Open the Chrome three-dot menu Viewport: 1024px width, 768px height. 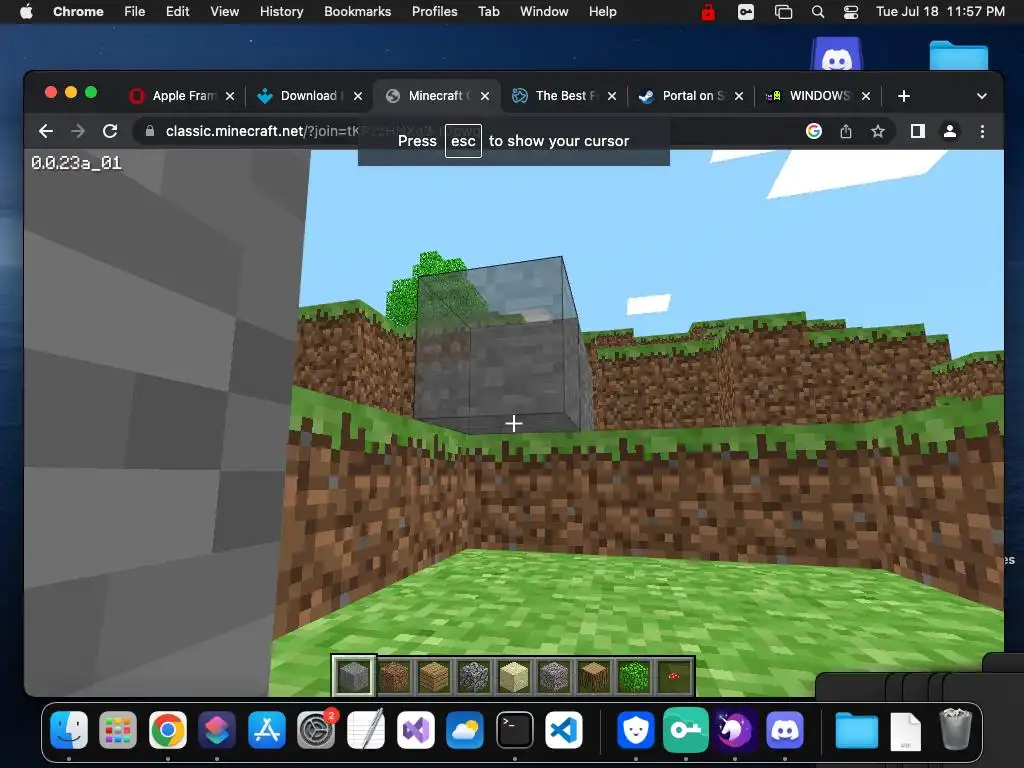tap(982, 131)
